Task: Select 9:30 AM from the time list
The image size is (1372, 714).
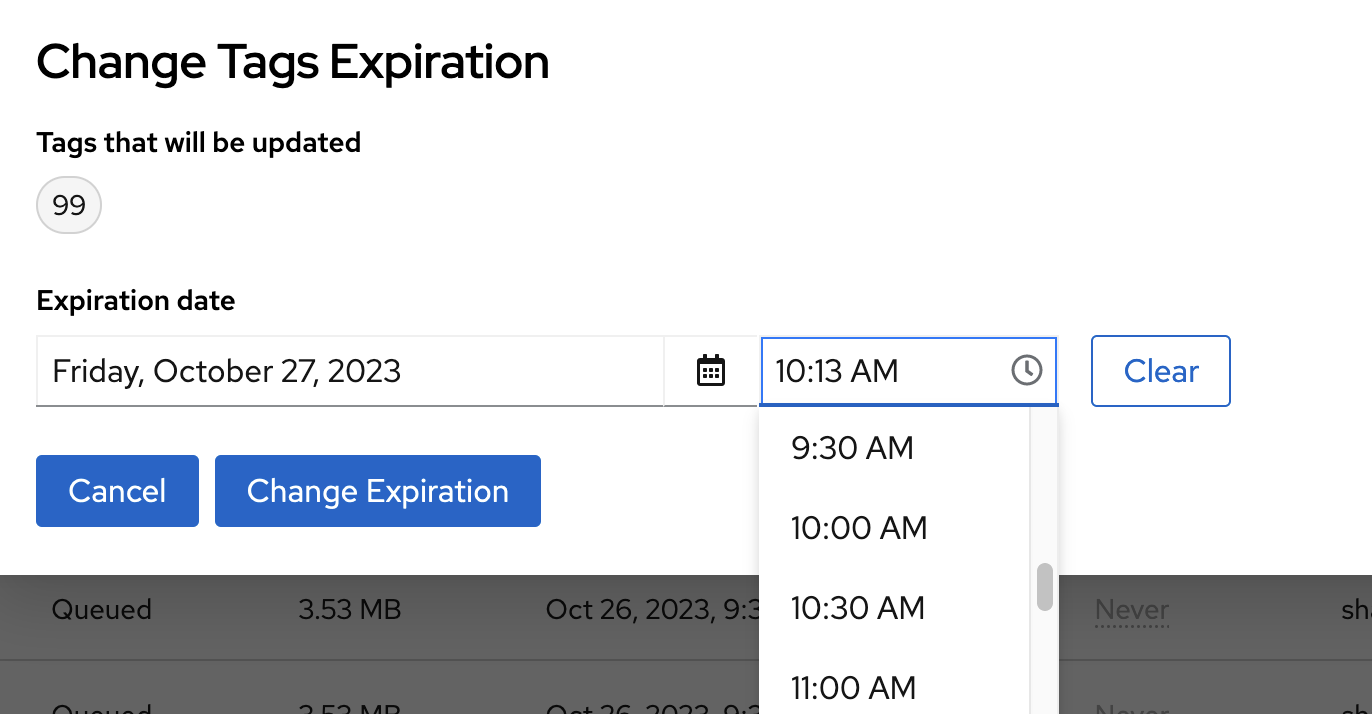Action: click(852, 448)
